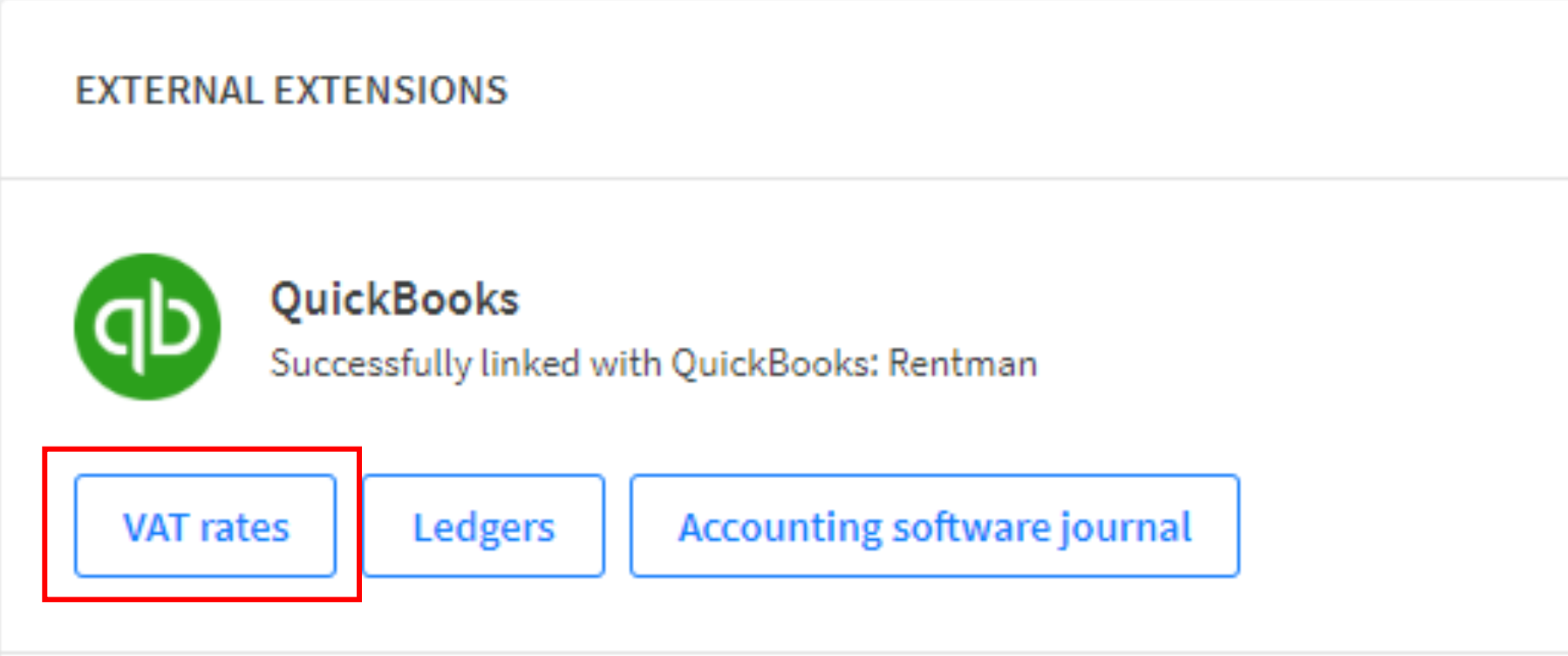This screenshot has height=656, width=1568.
Task: Click the green QuickBooks logo icon
Action: pos(147,327)
